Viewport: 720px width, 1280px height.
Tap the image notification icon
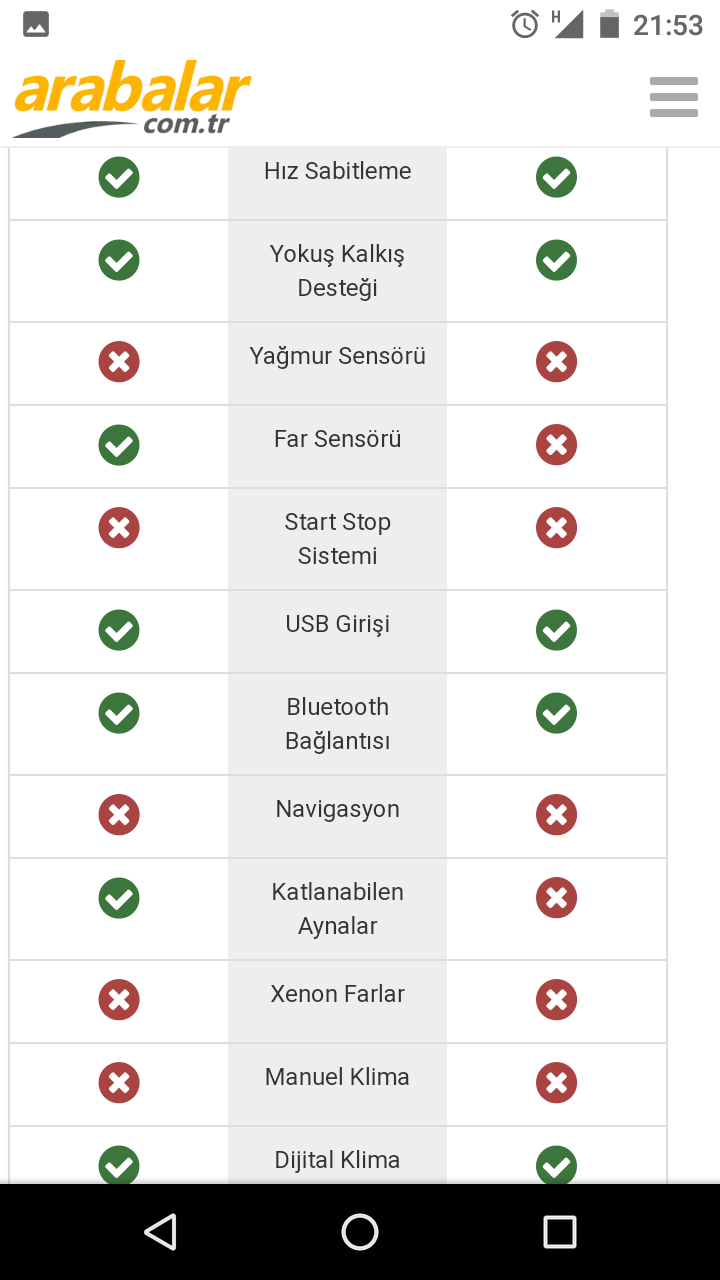point(36,25)
